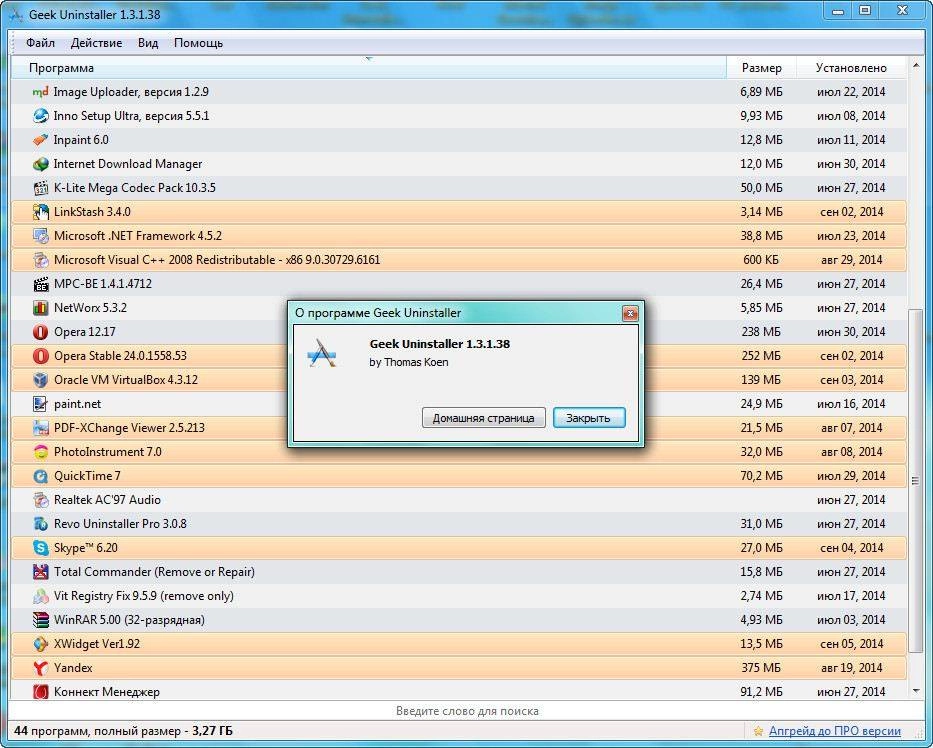
Task: Click the scrollbar up arrow
Action: pyautogui.click(x=915, y=63)
